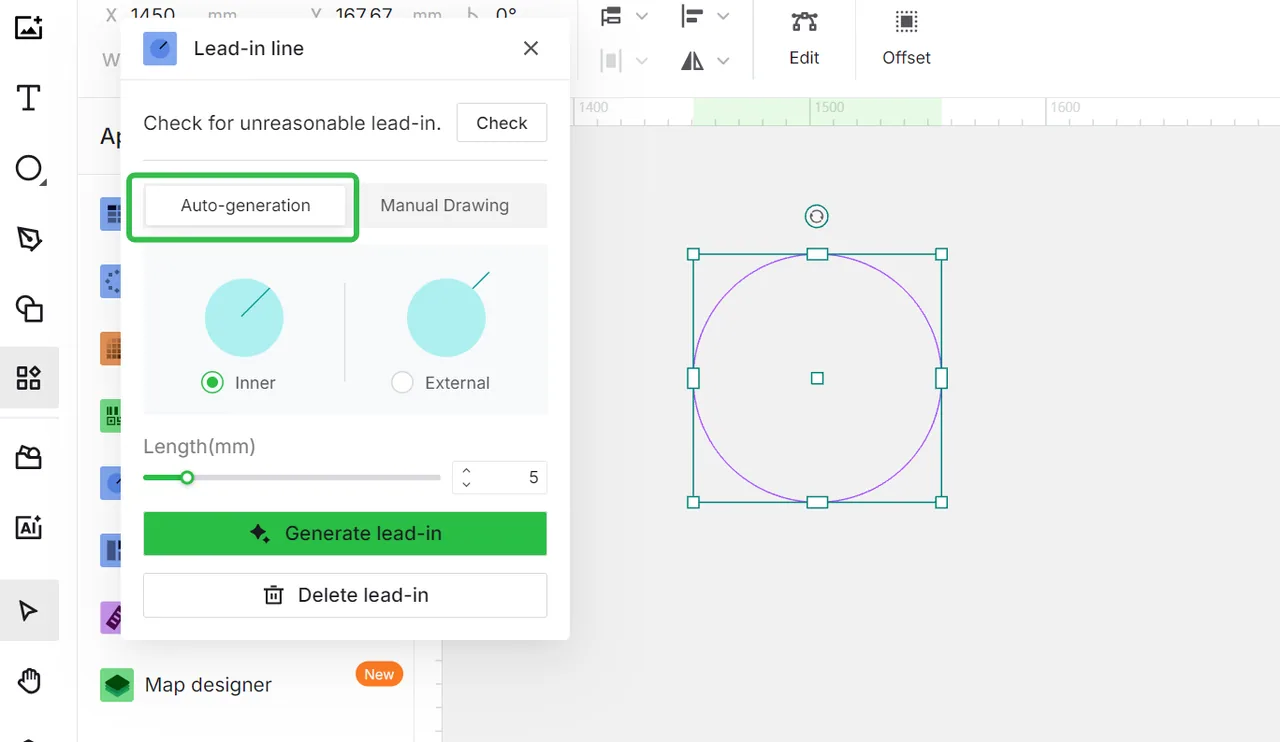Select the Pen drawing tool
The width and height of the screenshot is (1280, 742).
tap(29, 239)
